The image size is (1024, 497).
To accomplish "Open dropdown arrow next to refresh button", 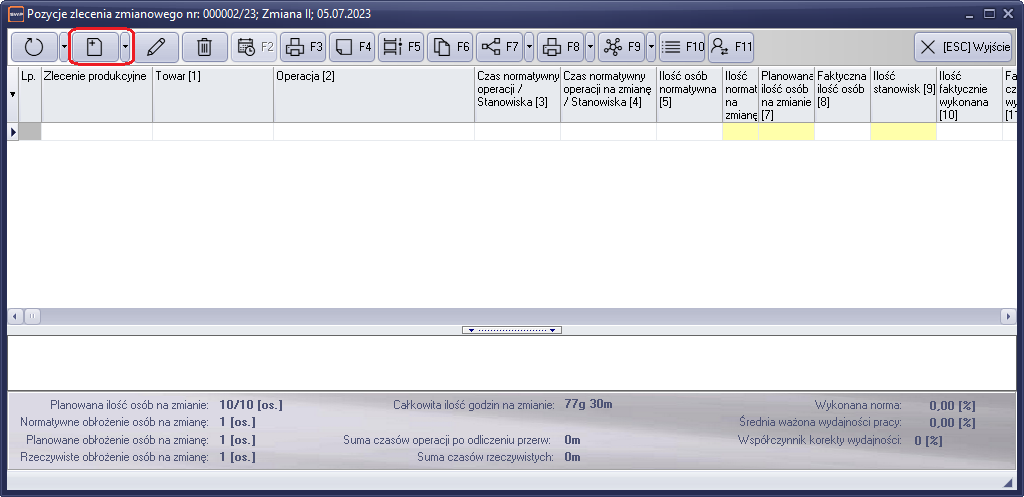I will (x=64, y=47).
